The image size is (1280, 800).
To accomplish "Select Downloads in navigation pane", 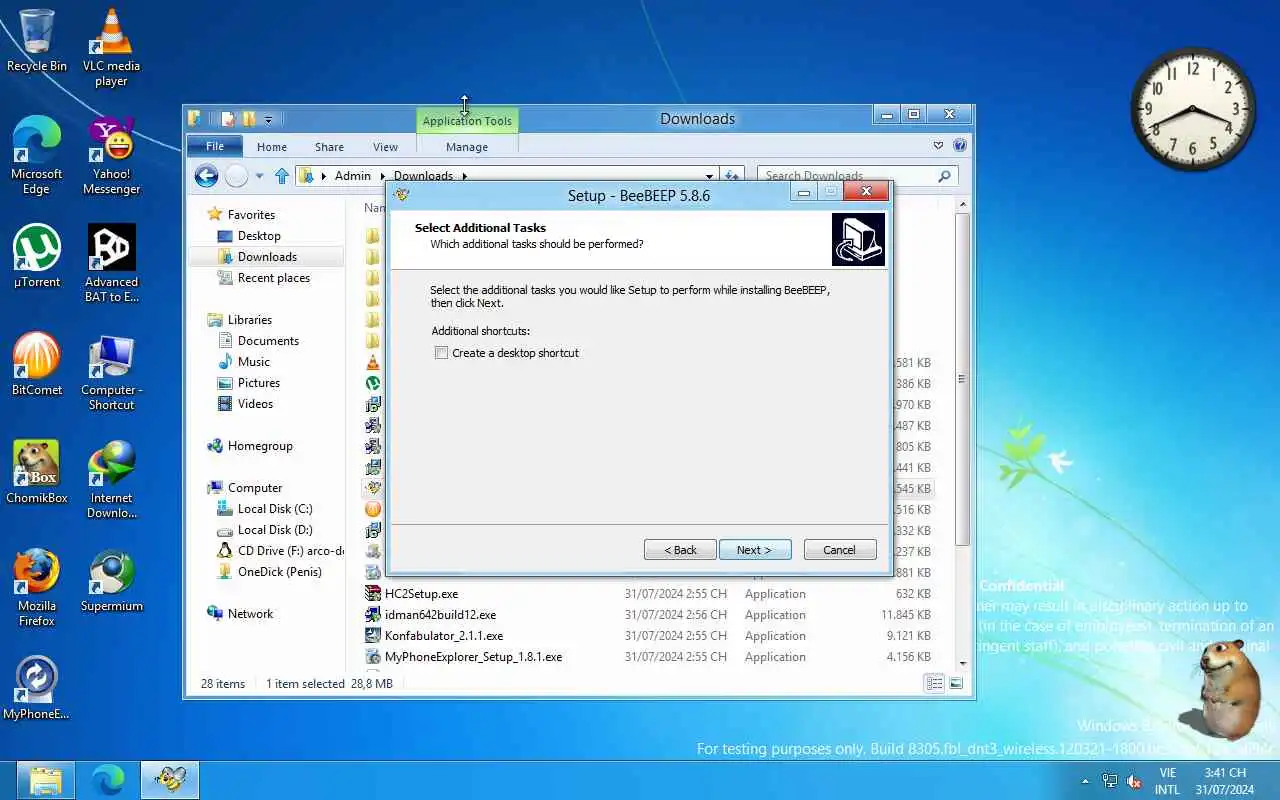I will click(x=267, y=257).
